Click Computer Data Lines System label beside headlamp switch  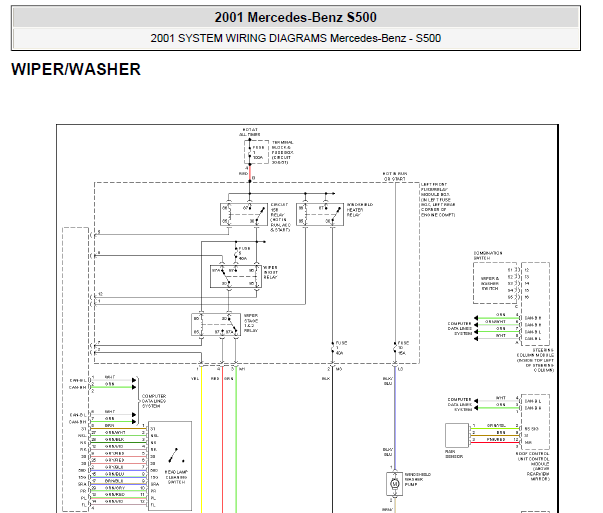click(x=154, y=401)
